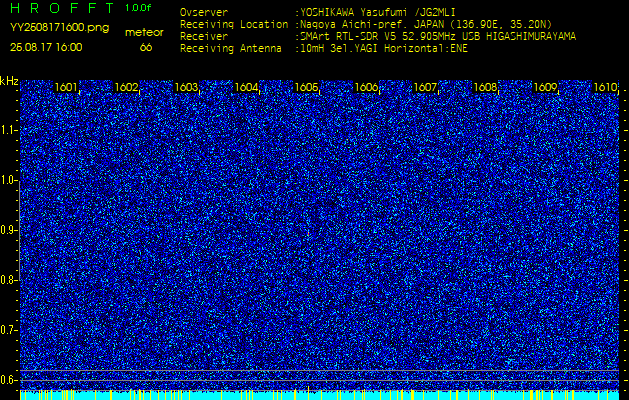Click the 1607 time marker
The width and height of the screenshot is (629, 400).
[425, 87]
